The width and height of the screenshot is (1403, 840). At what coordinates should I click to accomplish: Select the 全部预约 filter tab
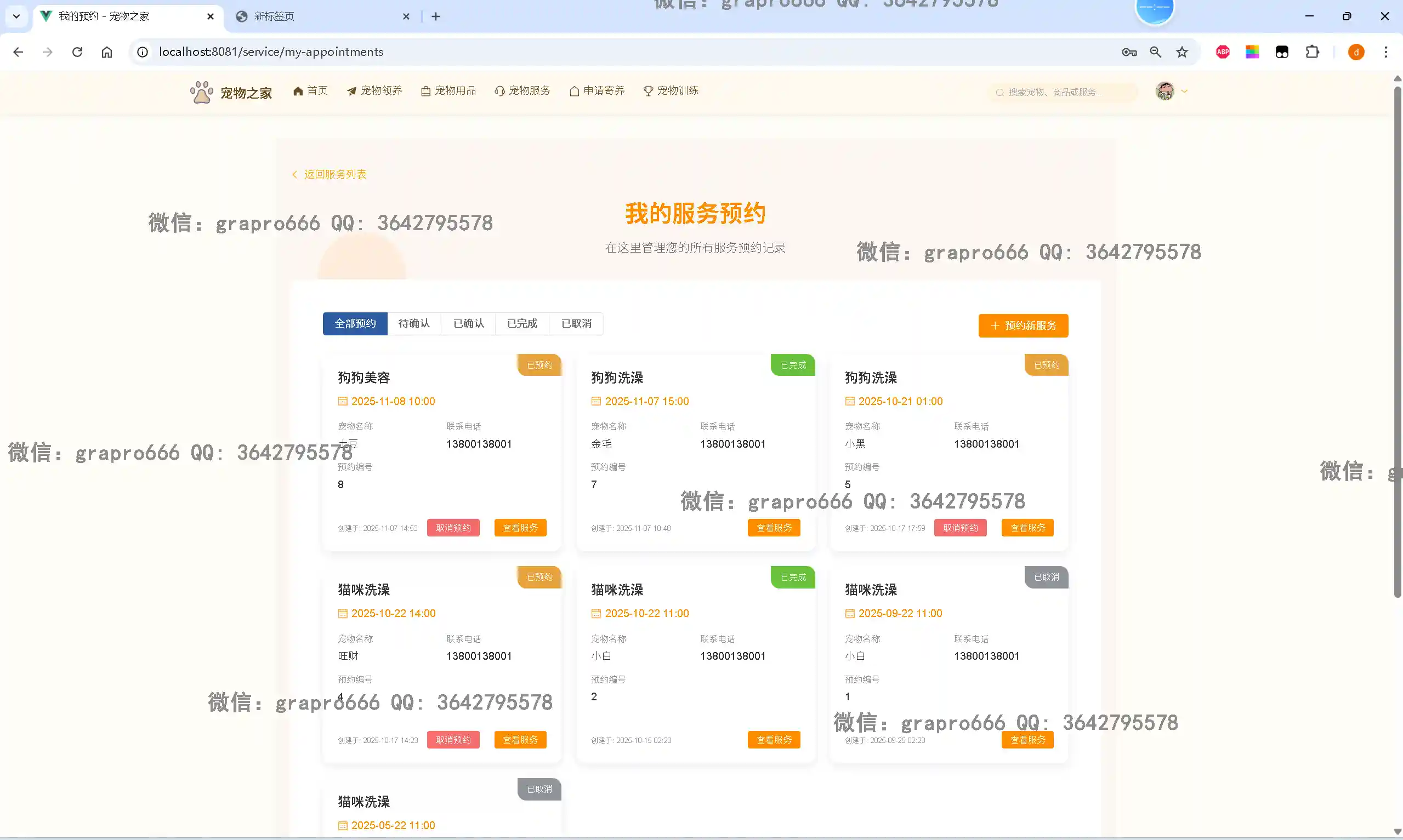[355, 324]
